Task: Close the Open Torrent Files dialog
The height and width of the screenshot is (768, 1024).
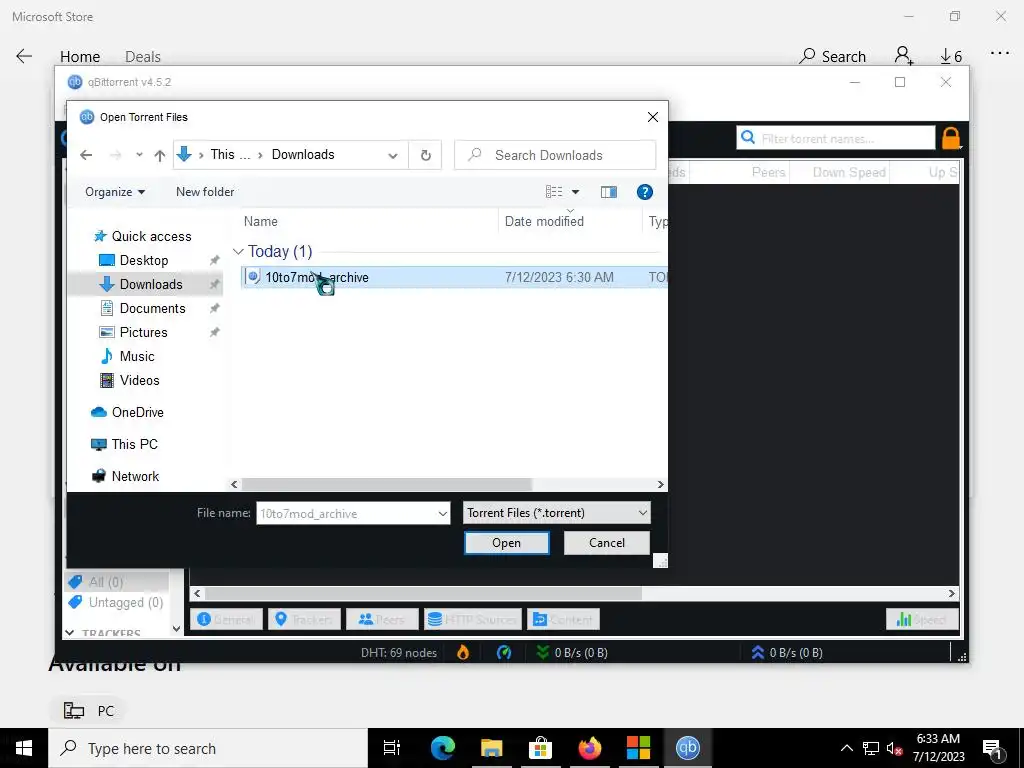Action: [x=652, y=117]
